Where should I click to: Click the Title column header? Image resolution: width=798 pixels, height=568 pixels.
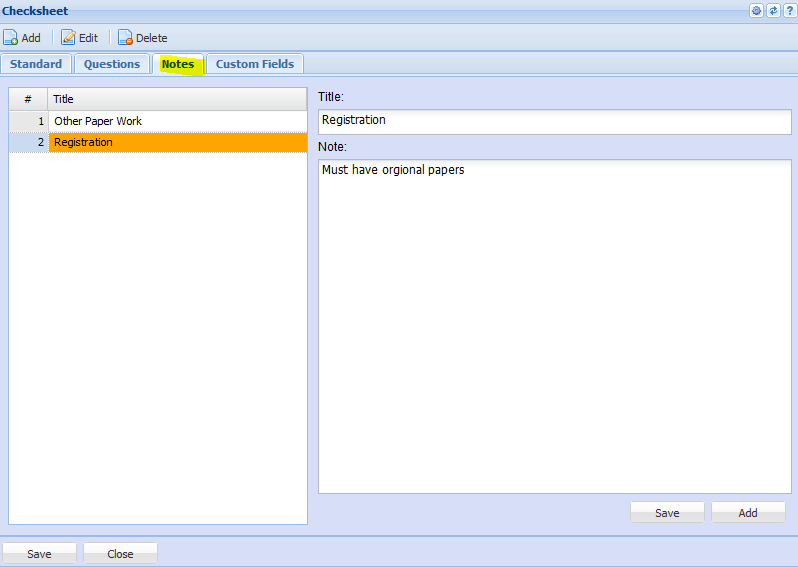pyautogui.click(x=176, y=99)
